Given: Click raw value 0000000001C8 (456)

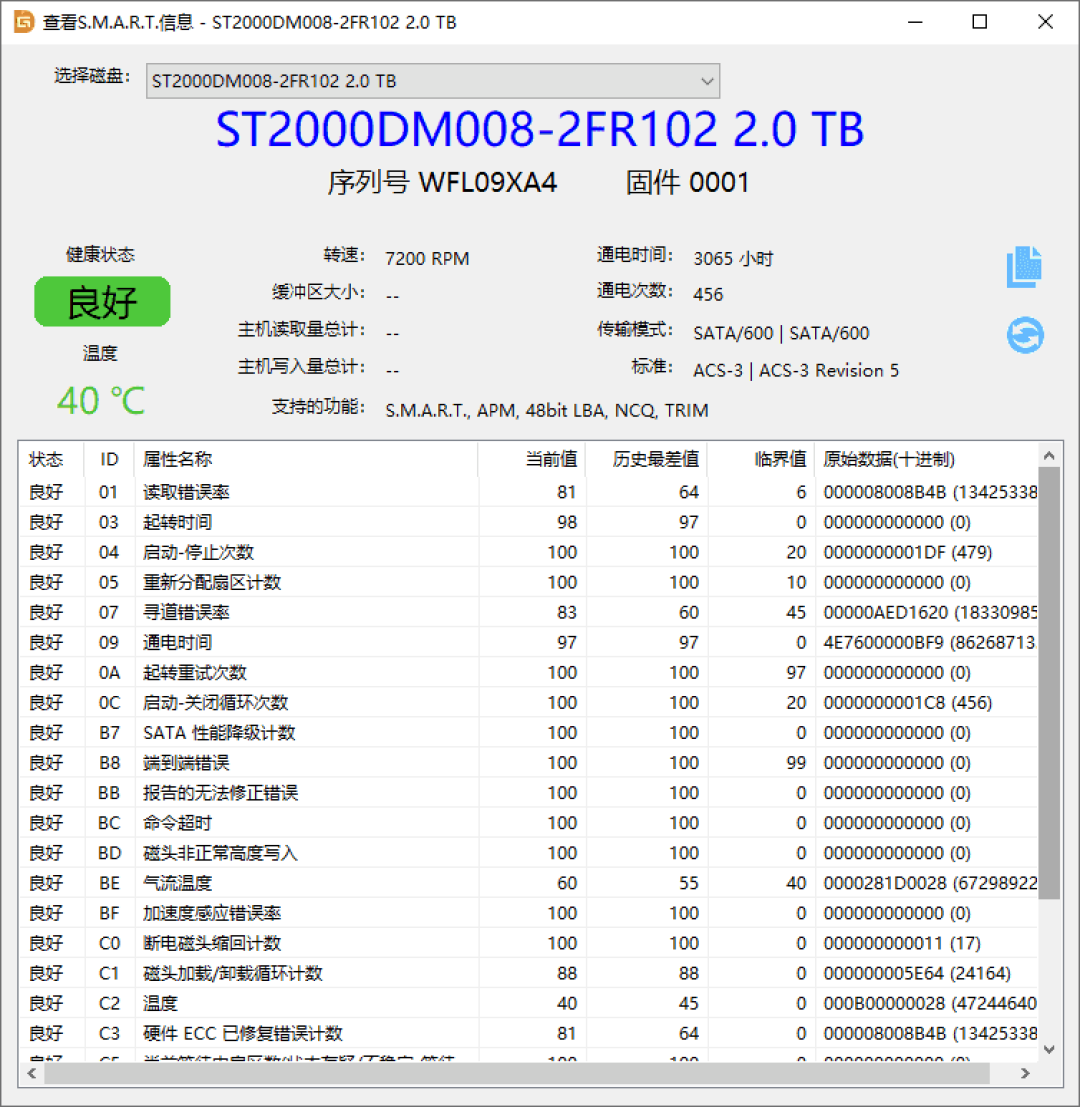Looking at the screenshot, I should click(908, 702).
